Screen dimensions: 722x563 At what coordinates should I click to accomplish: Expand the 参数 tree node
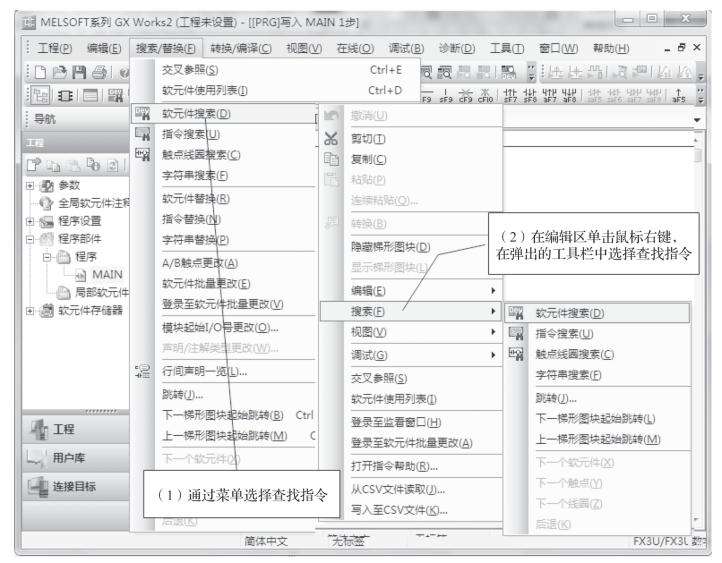click(30, 186)
